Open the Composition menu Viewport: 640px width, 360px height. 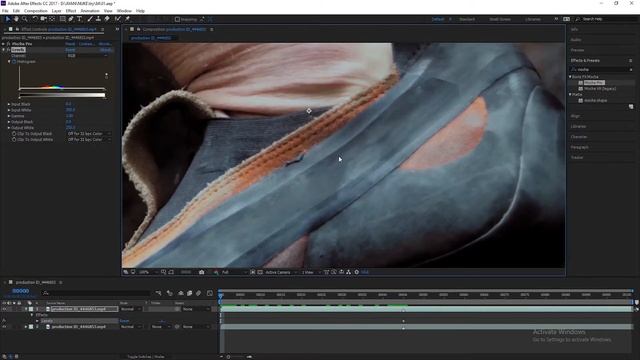[x=36, y=11]
